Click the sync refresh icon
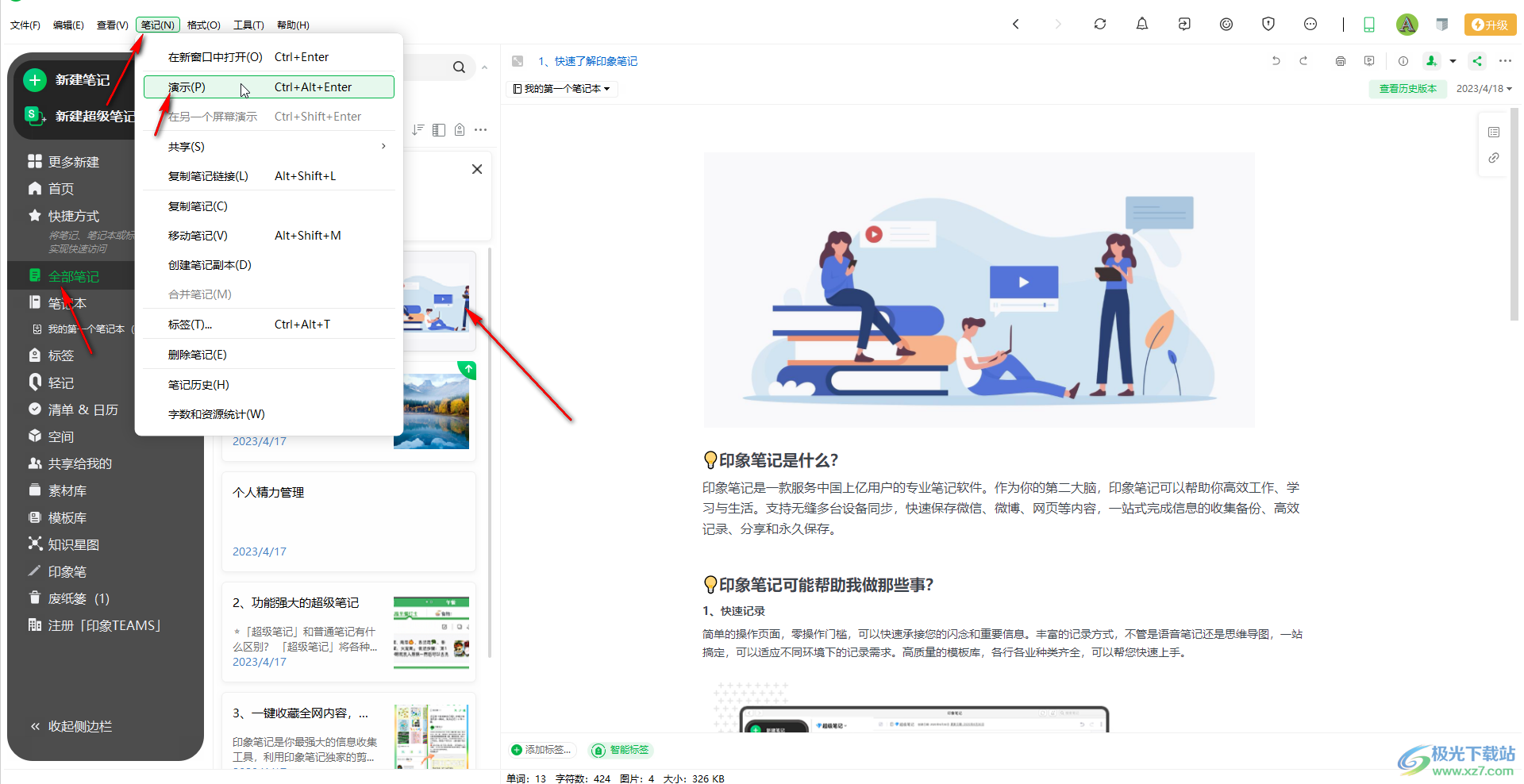The image size is (1524, 784). [x=1099, y=24]
